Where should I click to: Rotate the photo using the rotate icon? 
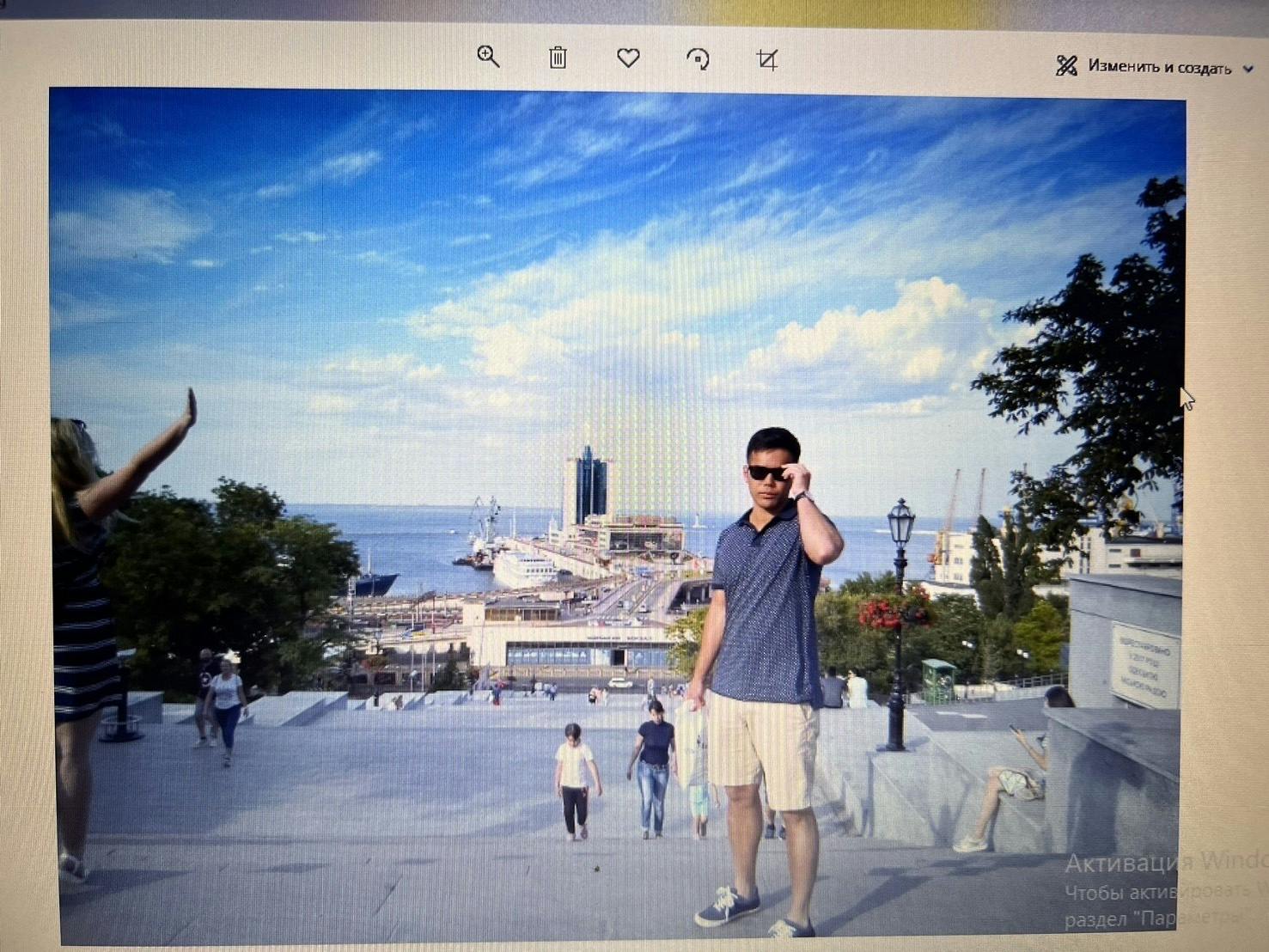click(698, 58)
